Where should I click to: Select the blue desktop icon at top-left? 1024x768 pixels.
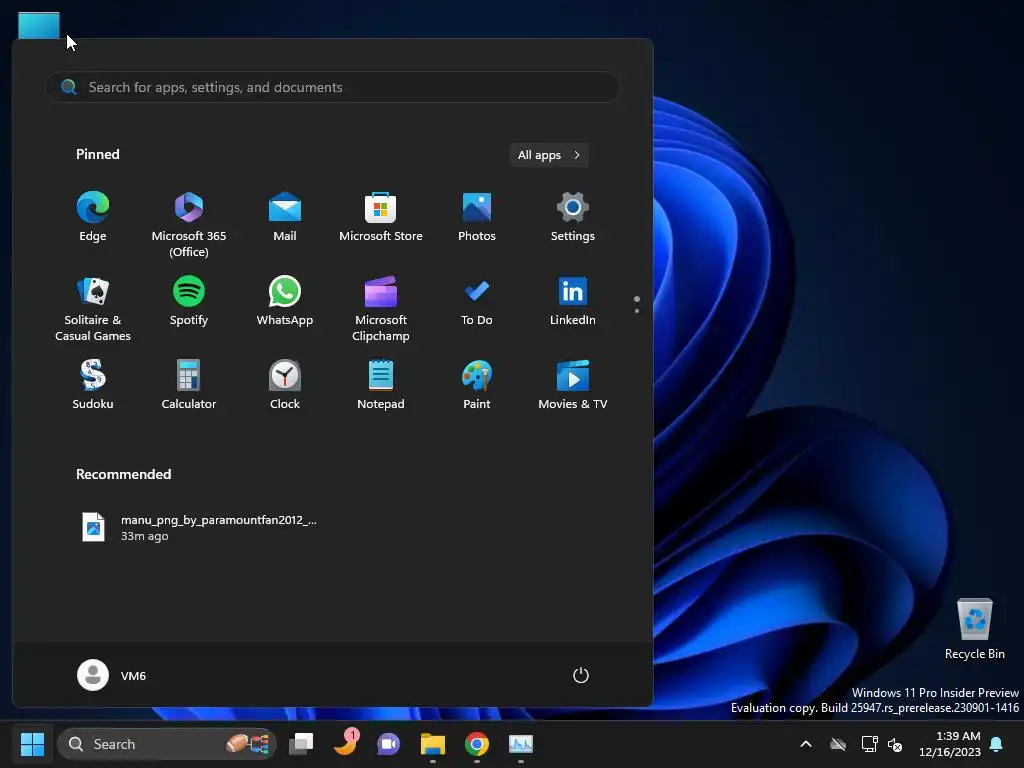pyautogui.click(x=39, y=25)
